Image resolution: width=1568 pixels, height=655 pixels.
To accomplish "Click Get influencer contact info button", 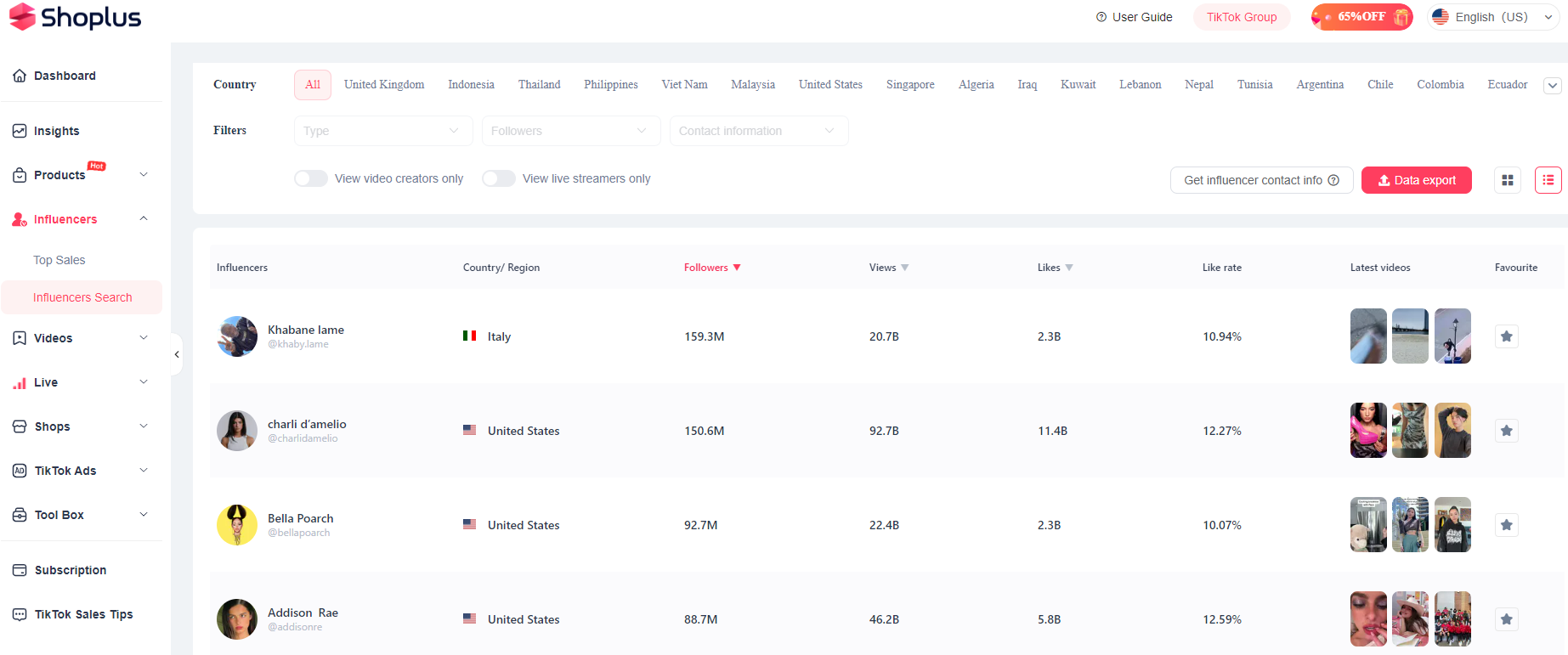I will point(1262,180).
